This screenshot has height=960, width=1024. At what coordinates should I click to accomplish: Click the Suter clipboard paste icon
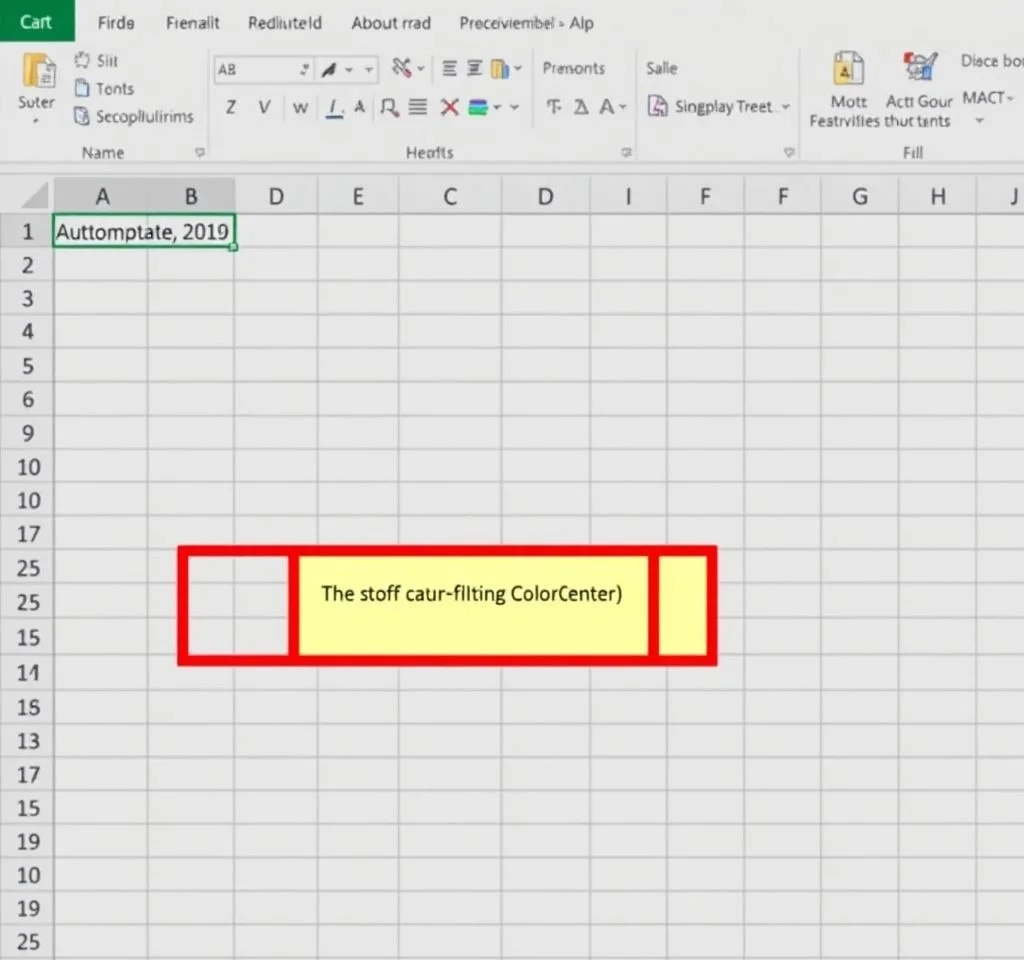click(38, 72)
